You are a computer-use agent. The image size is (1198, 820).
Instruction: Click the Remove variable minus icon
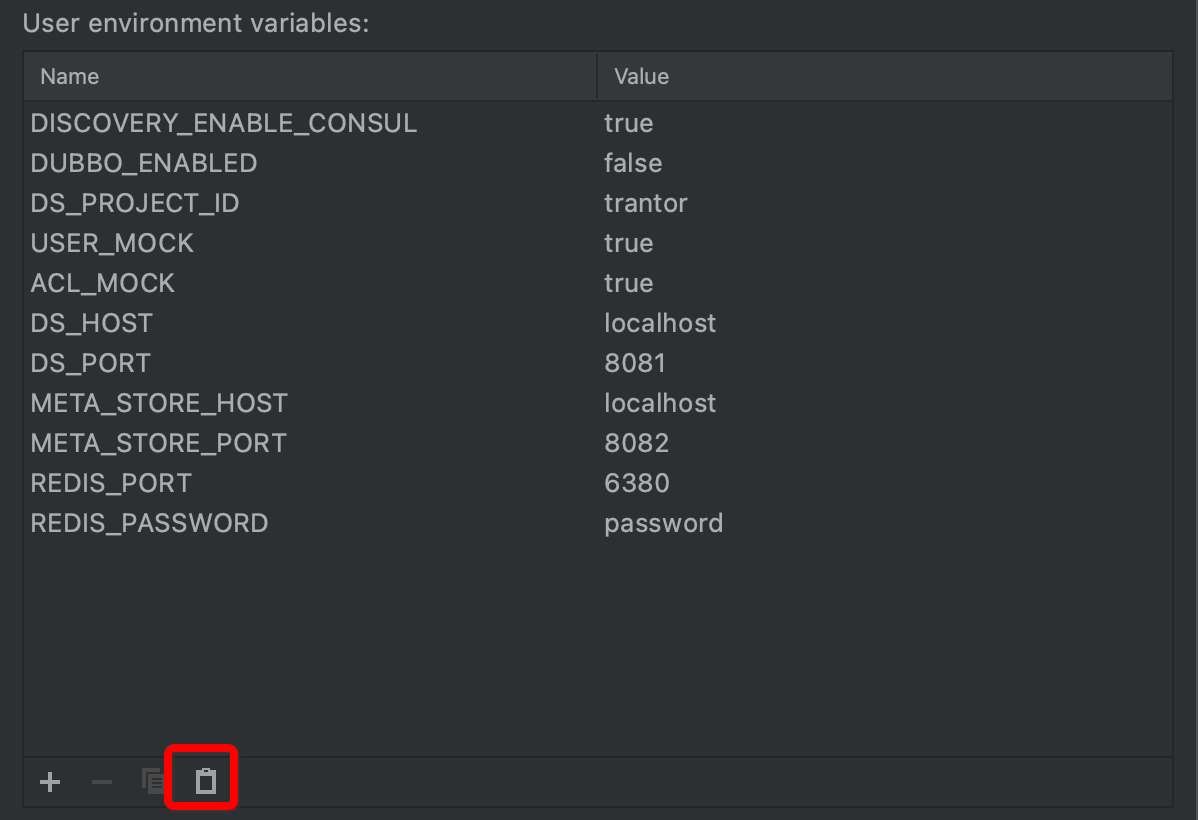point(102,782)
